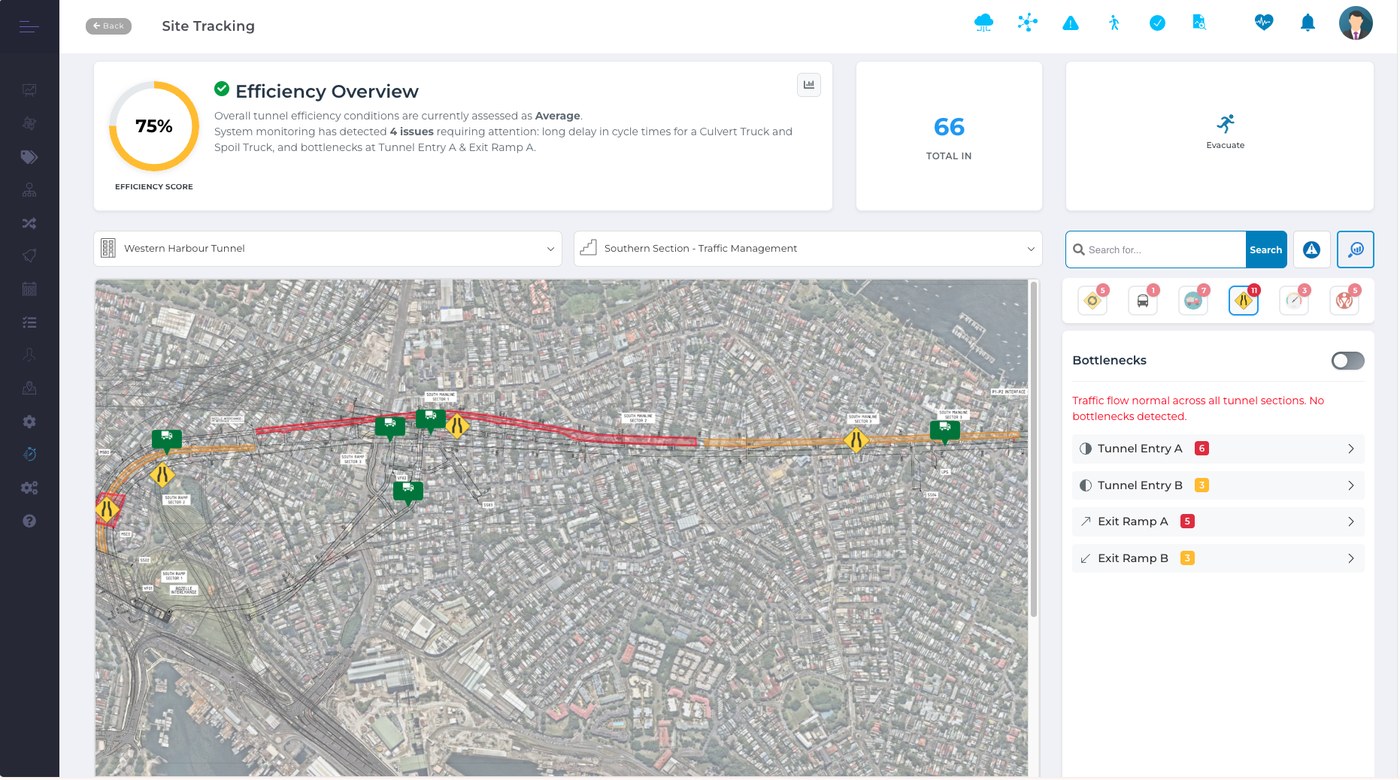Open the stopwatch site tracking sidebar icon
Screen dimensions: 1400x780
[29, 455]
